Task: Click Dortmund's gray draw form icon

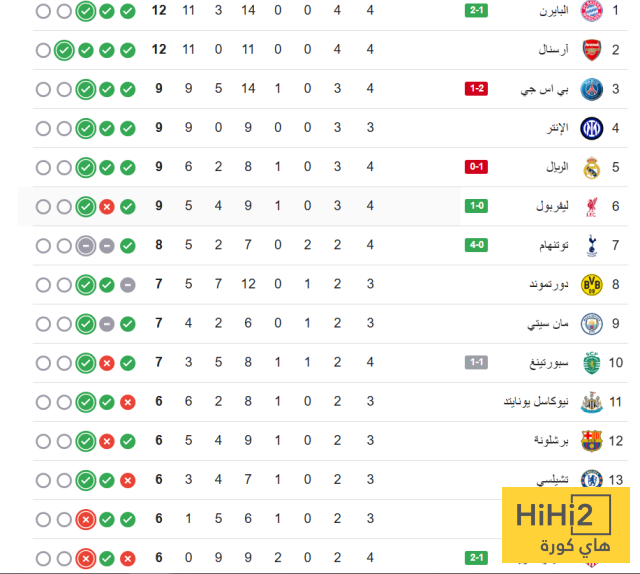Action: [x=128, y=285]
